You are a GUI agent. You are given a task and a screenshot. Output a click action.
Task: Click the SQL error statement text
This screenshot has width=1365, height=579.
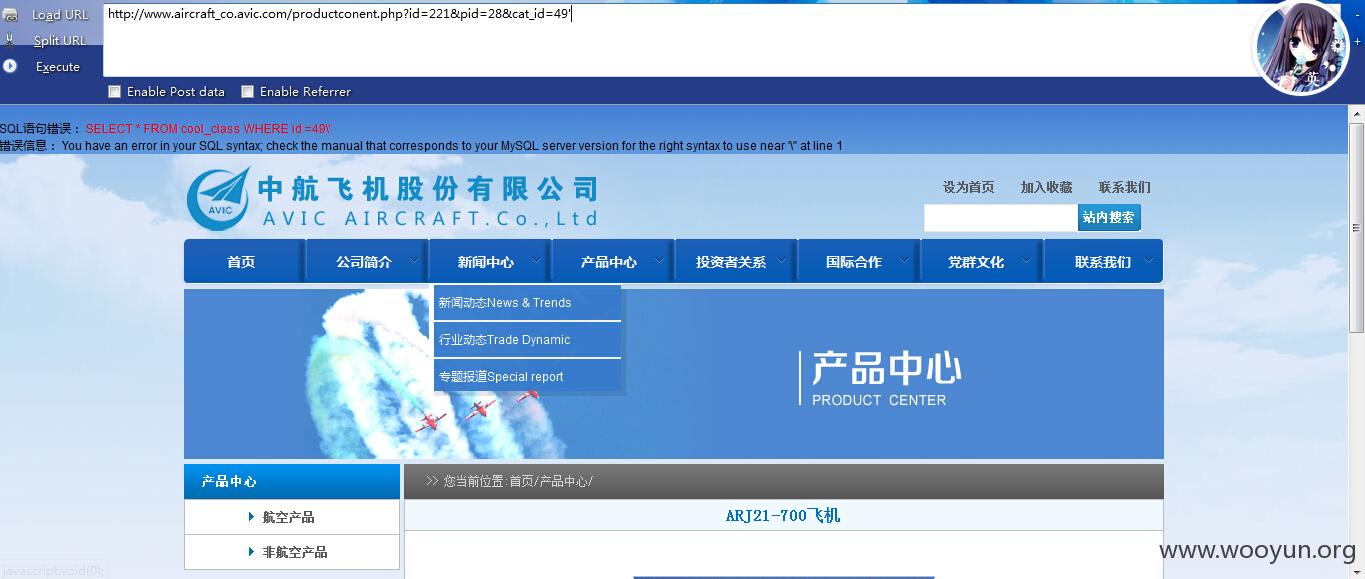pyautogui.click(x=208, y=129)
